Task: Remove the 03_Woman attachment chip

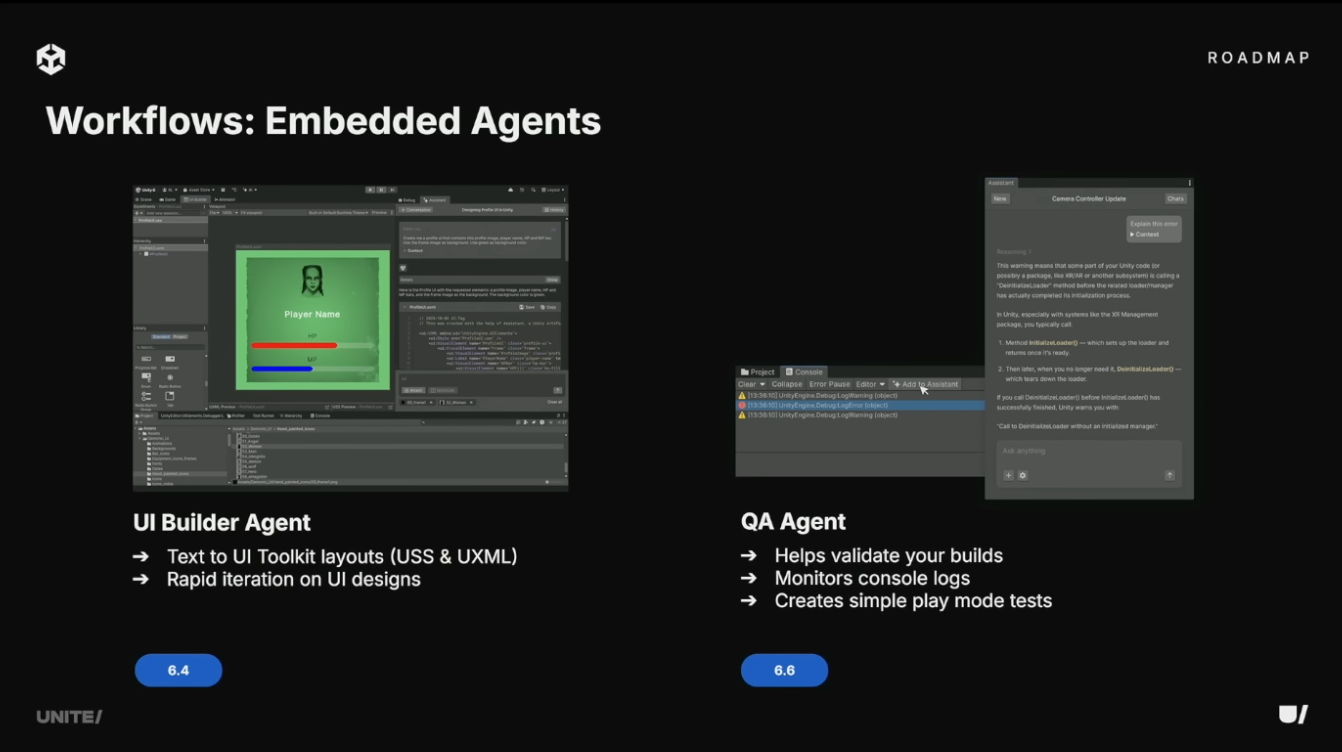Action: [471, 402]
